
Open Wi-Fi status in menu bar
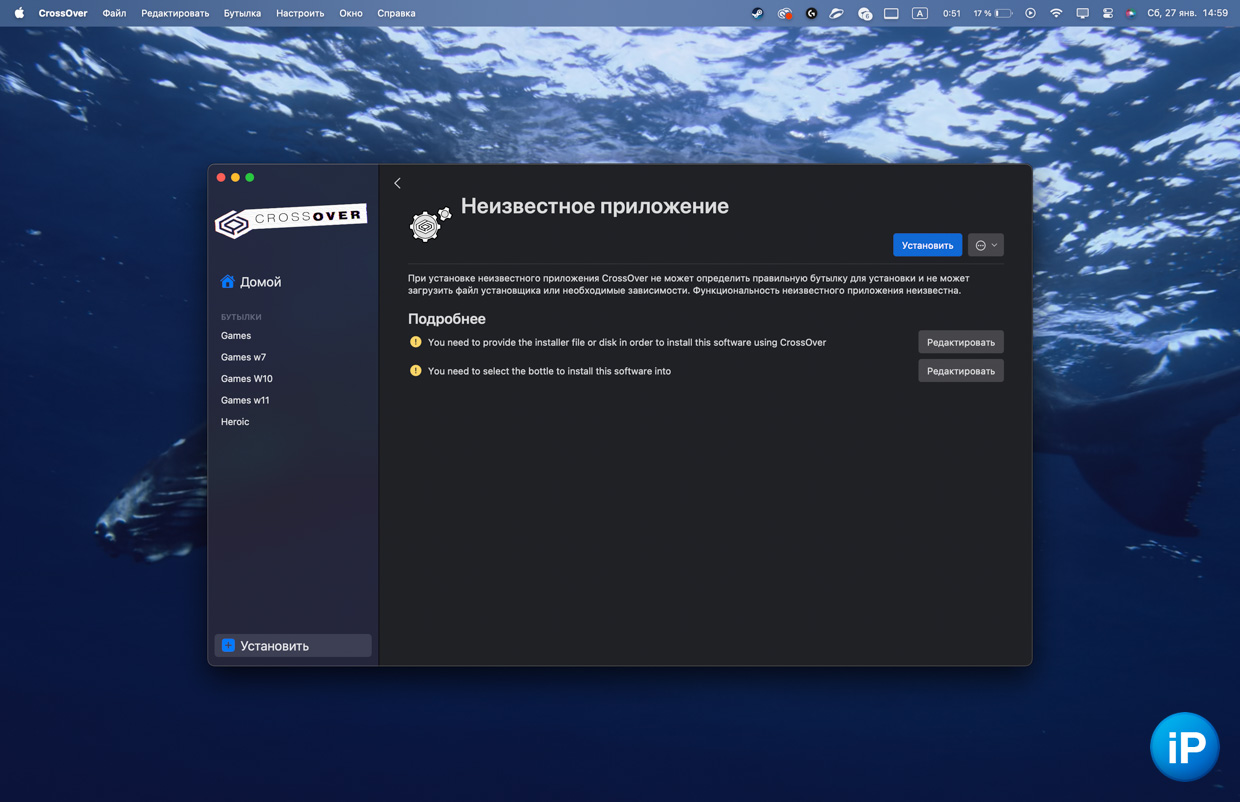coord(1056,13)
